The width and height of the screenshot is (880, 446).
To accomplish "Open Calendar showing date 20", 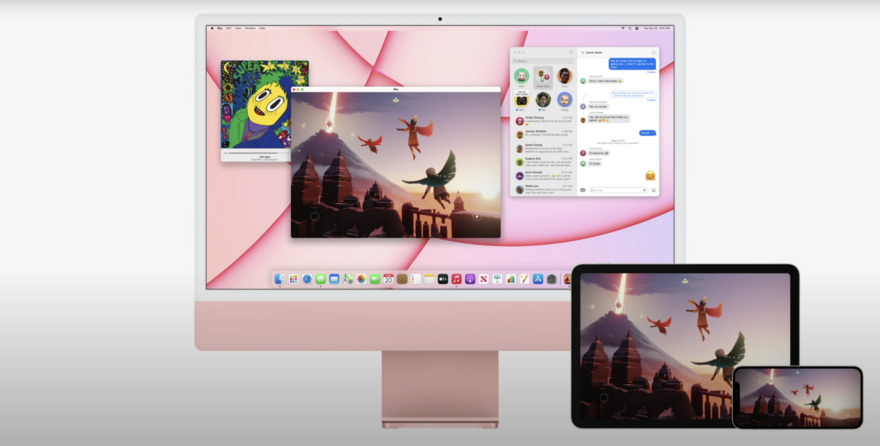I will pyautogui.click(x=388, y=279).
